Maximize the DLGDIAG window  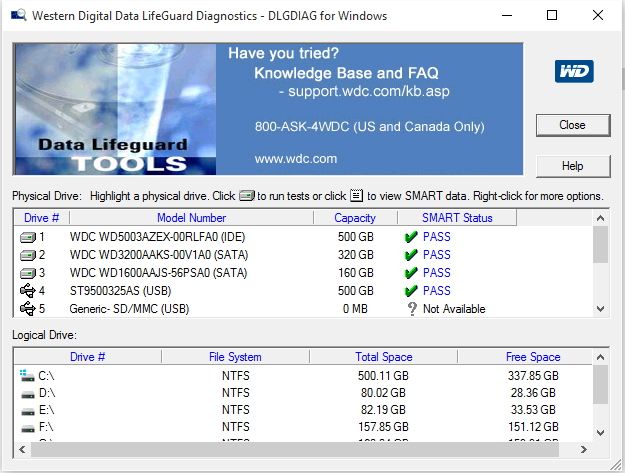point(552,15)
